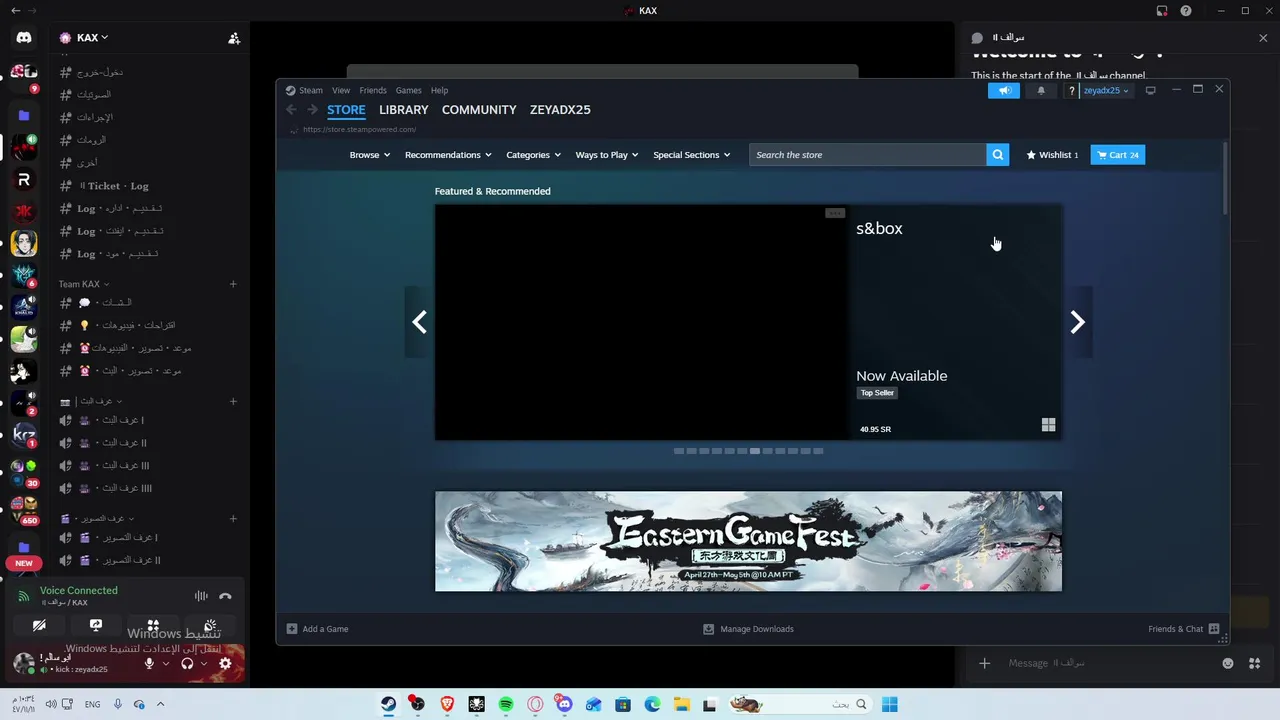
Task: Open microphone input options arrow in Discord
Action: tap(165, 663)
